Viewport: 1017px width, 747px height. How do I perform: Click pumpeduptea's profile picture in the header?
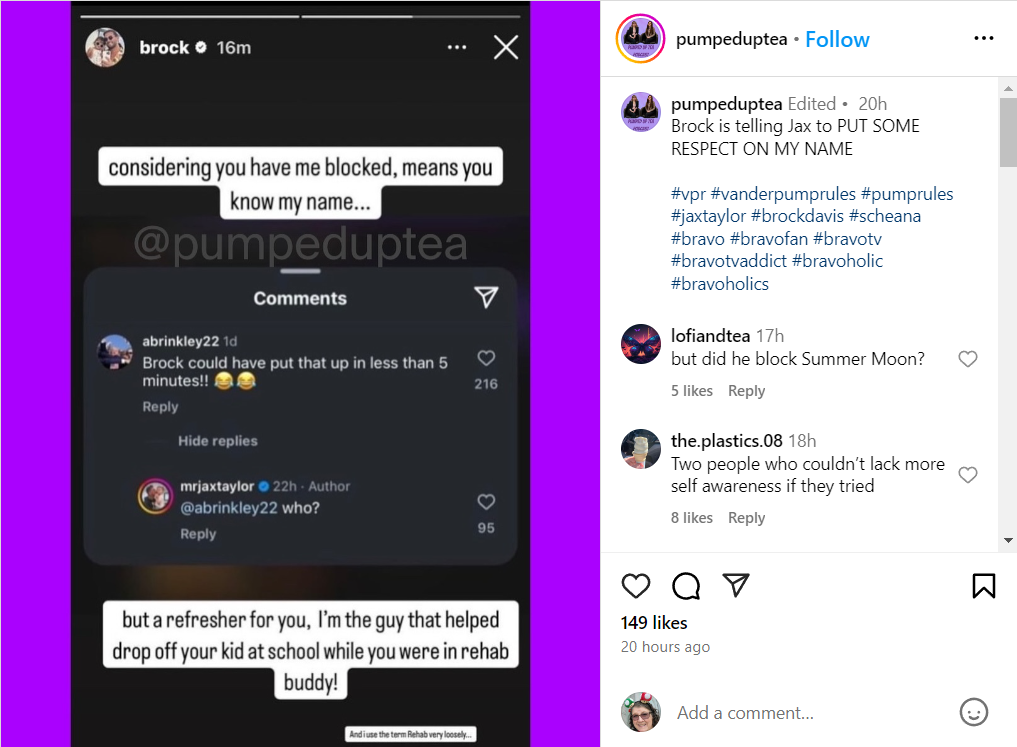pos(640,39)
